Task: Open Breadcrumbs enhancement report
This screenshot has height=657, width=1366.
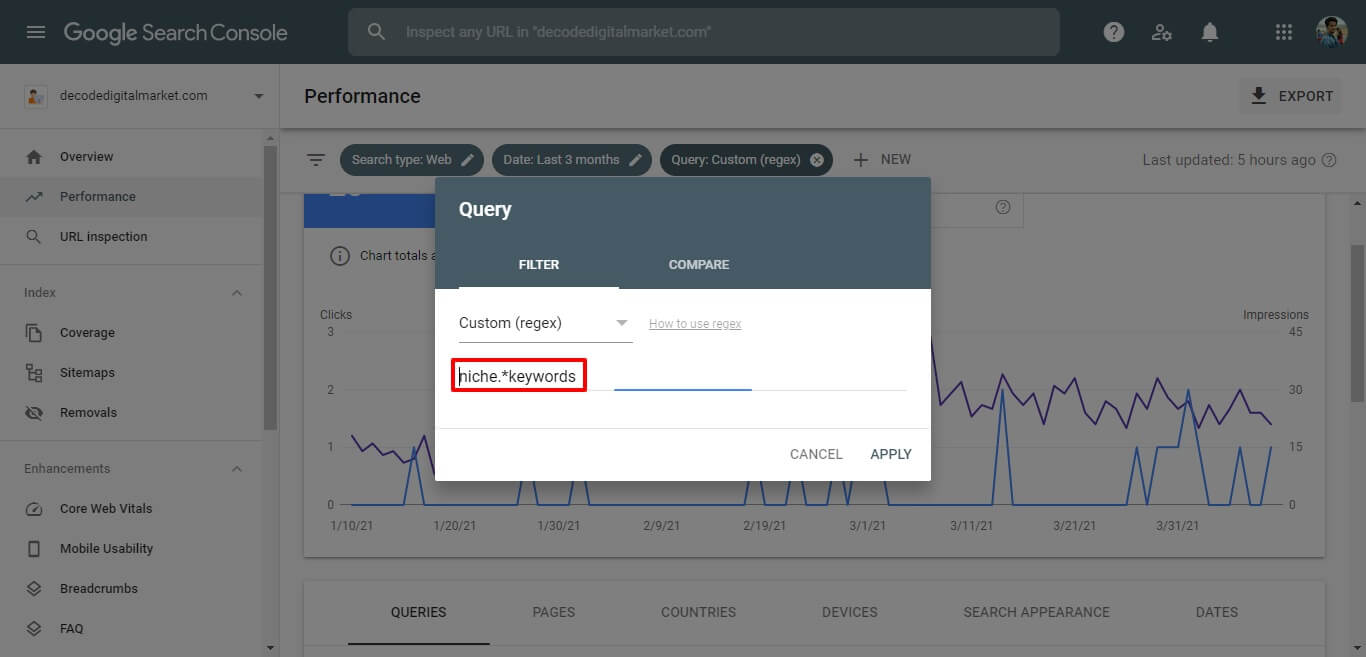Action: pyautogui.click(x=98, y=589)
